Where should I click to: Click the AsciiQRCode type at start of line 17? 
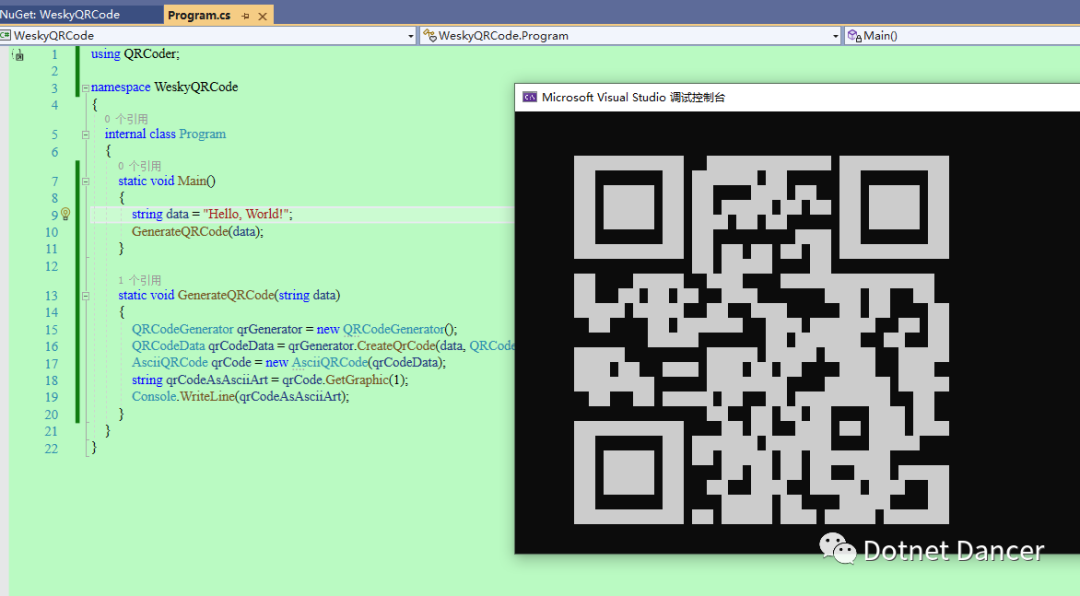pos(169,362)
